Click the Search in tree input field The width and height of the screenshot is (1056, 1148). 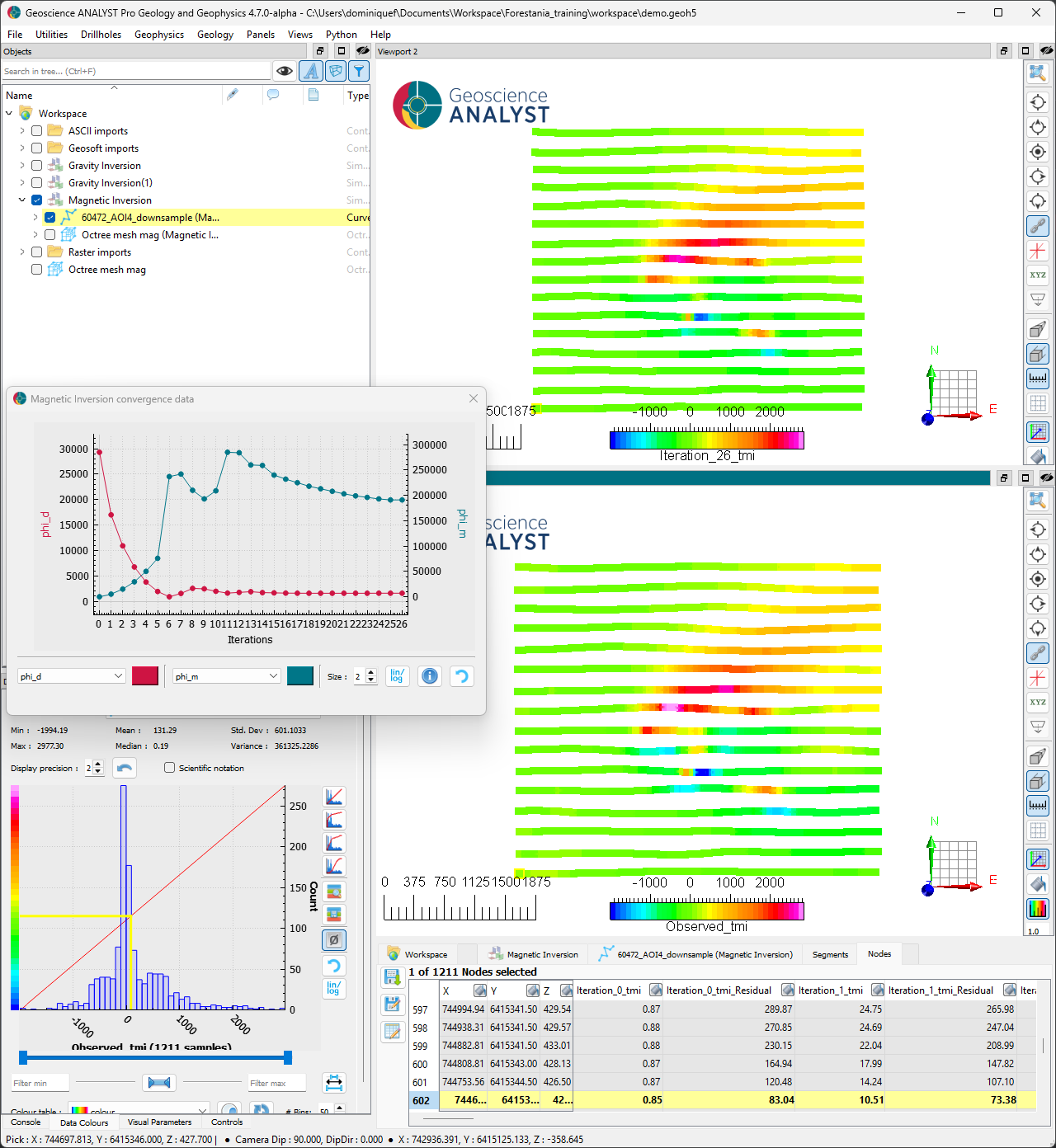[136, 72]
